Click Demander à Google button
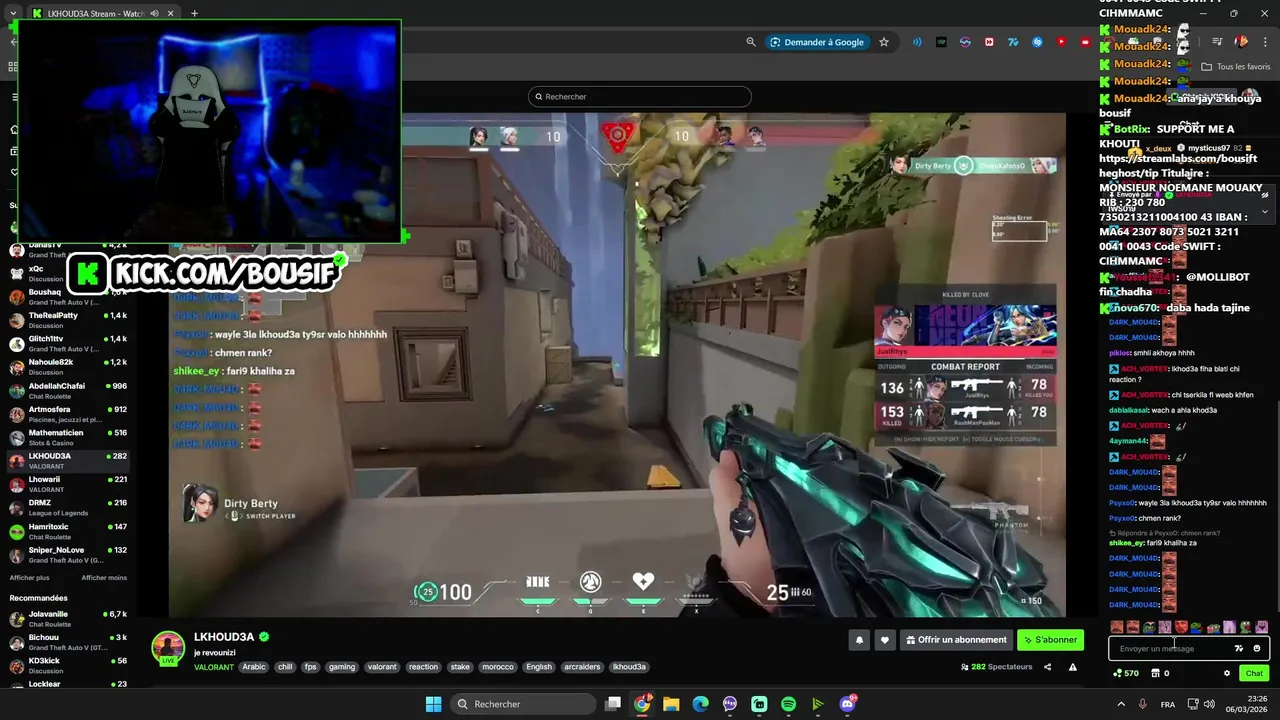The width and height of the screenshot is (1280, 720). pyautogui.click(x=816, y=42)
